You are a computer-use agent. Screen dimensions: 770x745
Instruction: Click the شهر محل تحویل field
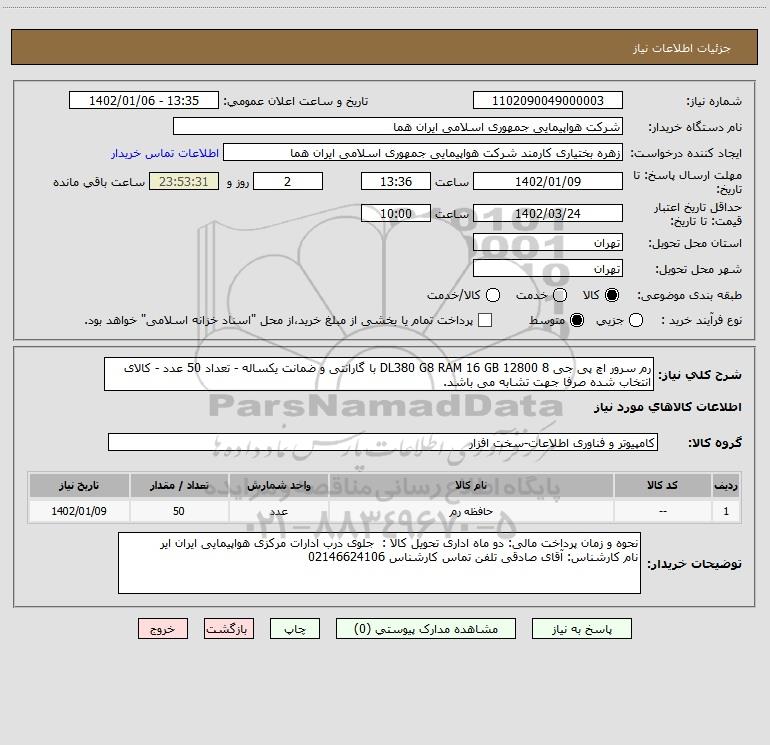click(546, 269)
